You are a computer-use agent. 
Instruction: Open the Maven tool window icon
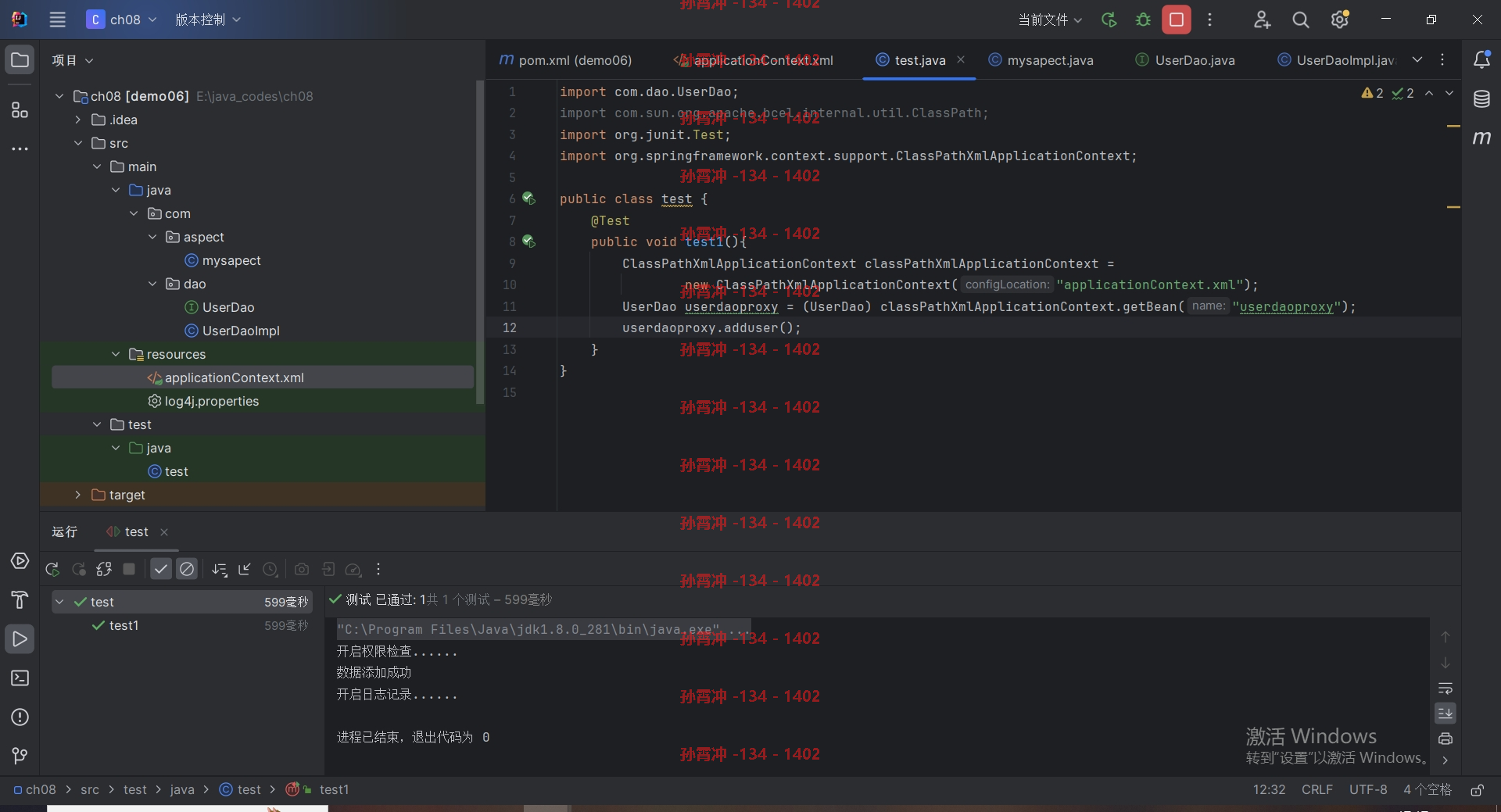(x=1481, y=138)
